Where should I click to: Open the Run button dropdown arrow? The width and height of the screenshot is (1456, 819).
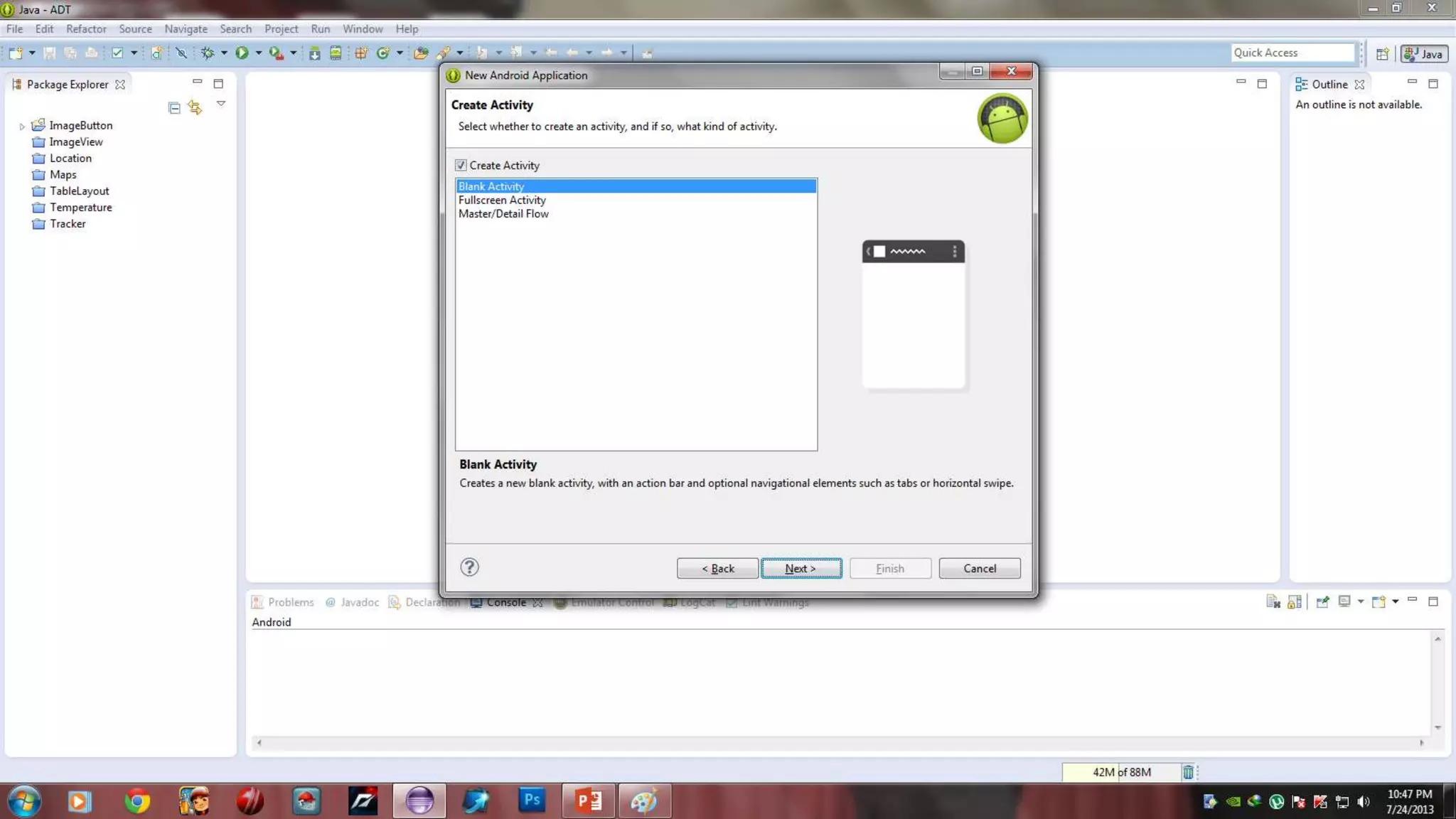(x=259, y=53)
